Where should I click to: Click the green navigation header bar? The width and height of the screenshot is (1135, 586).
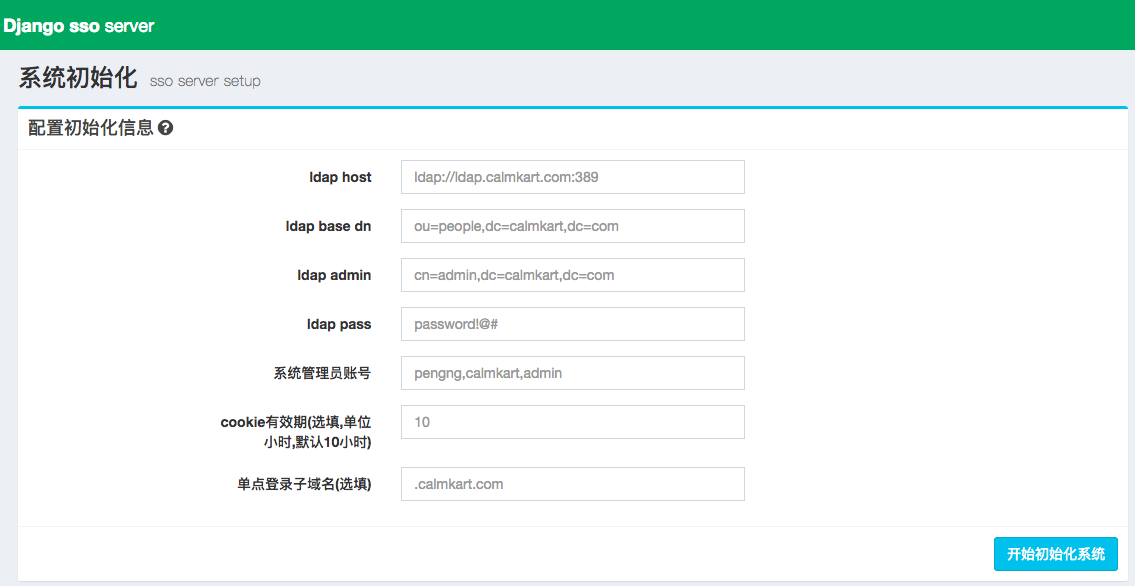coord(600,25)
